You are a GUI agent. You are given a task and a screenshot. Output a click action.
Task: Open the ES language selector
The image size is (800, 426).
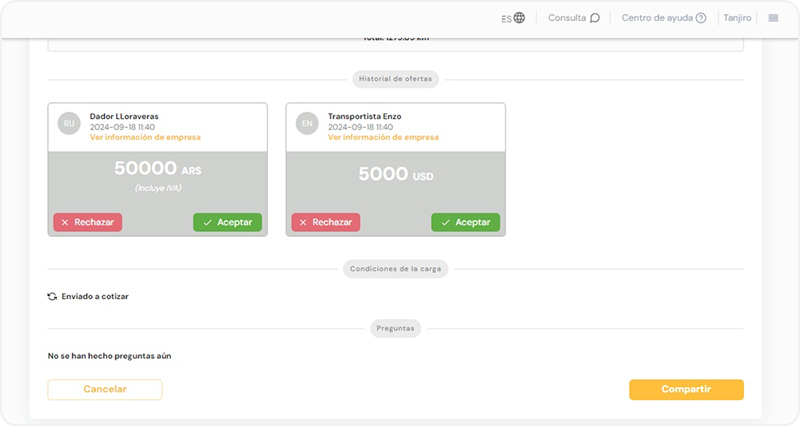(x=507, y=18)
